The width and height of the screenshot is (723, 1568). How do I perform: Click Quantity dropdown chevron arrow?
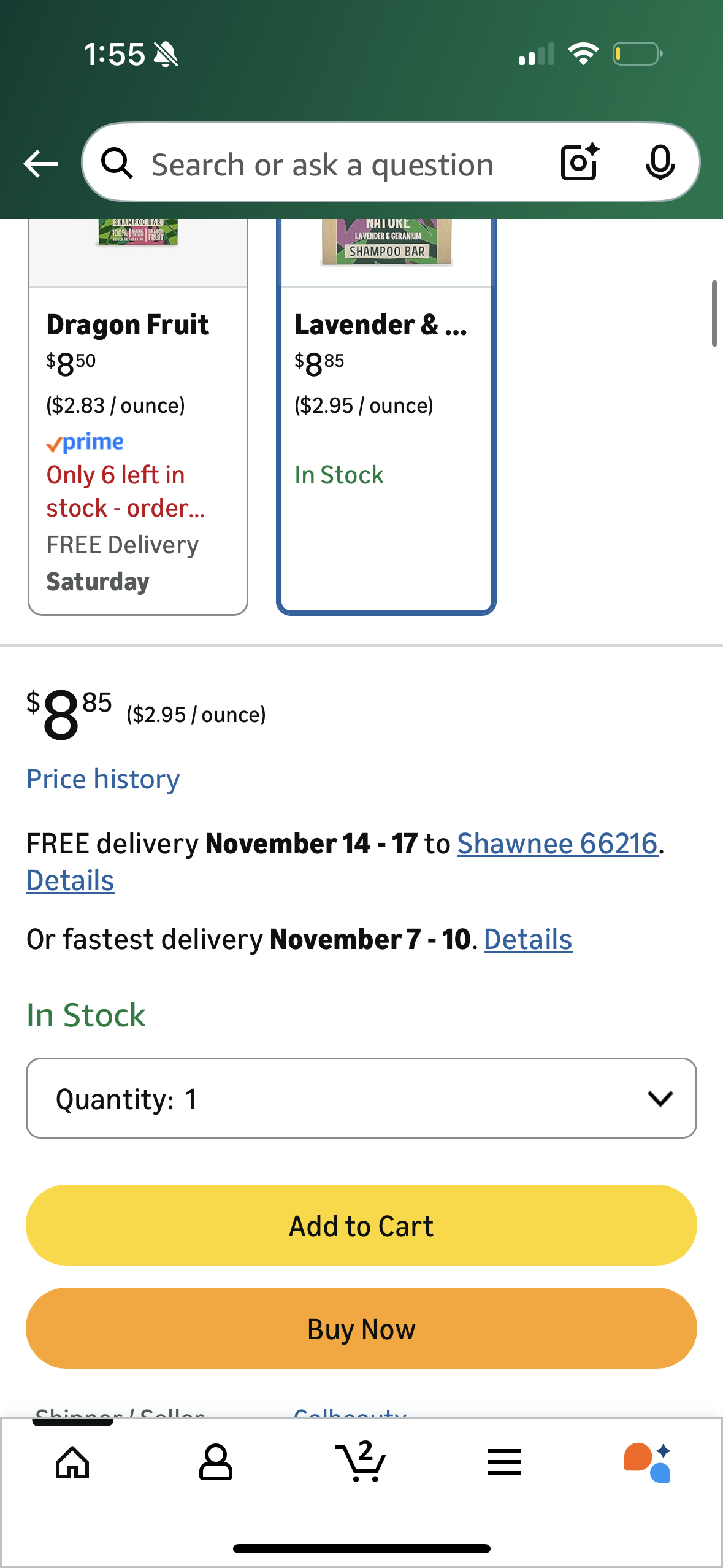point(660,1098)
